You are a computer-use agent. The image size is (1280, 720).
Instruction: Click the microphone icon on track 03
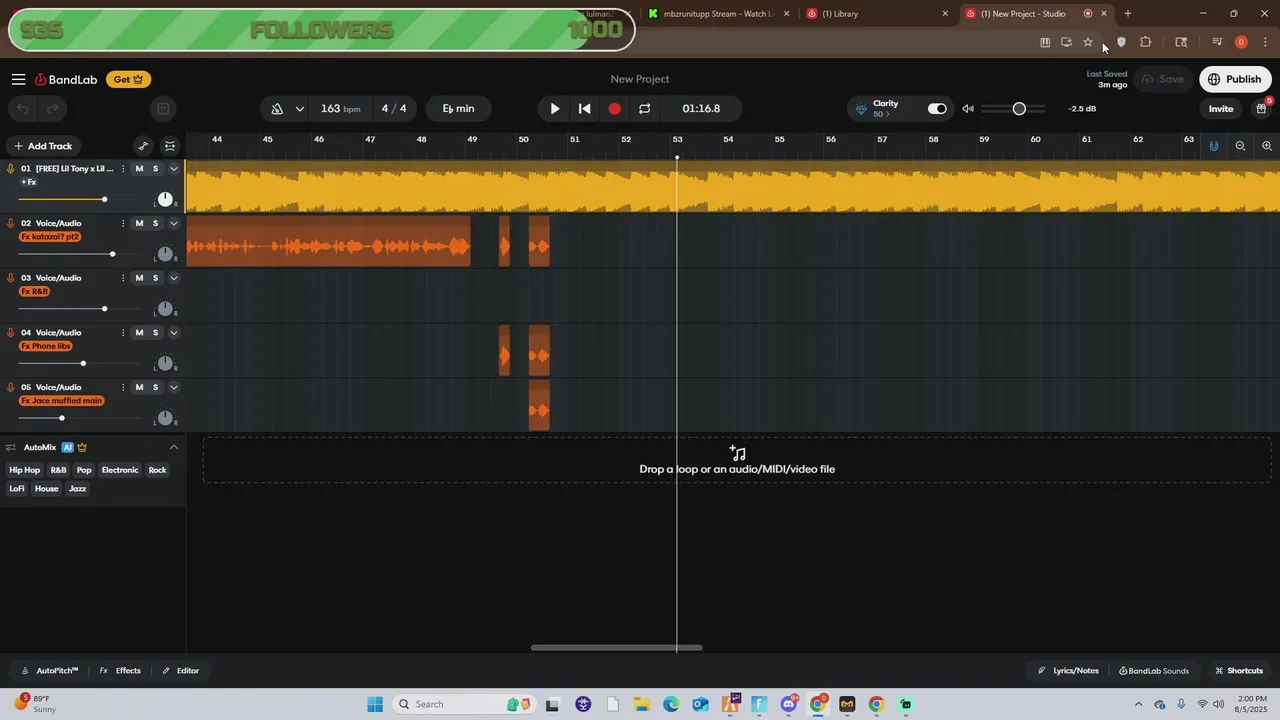[10, 278]
